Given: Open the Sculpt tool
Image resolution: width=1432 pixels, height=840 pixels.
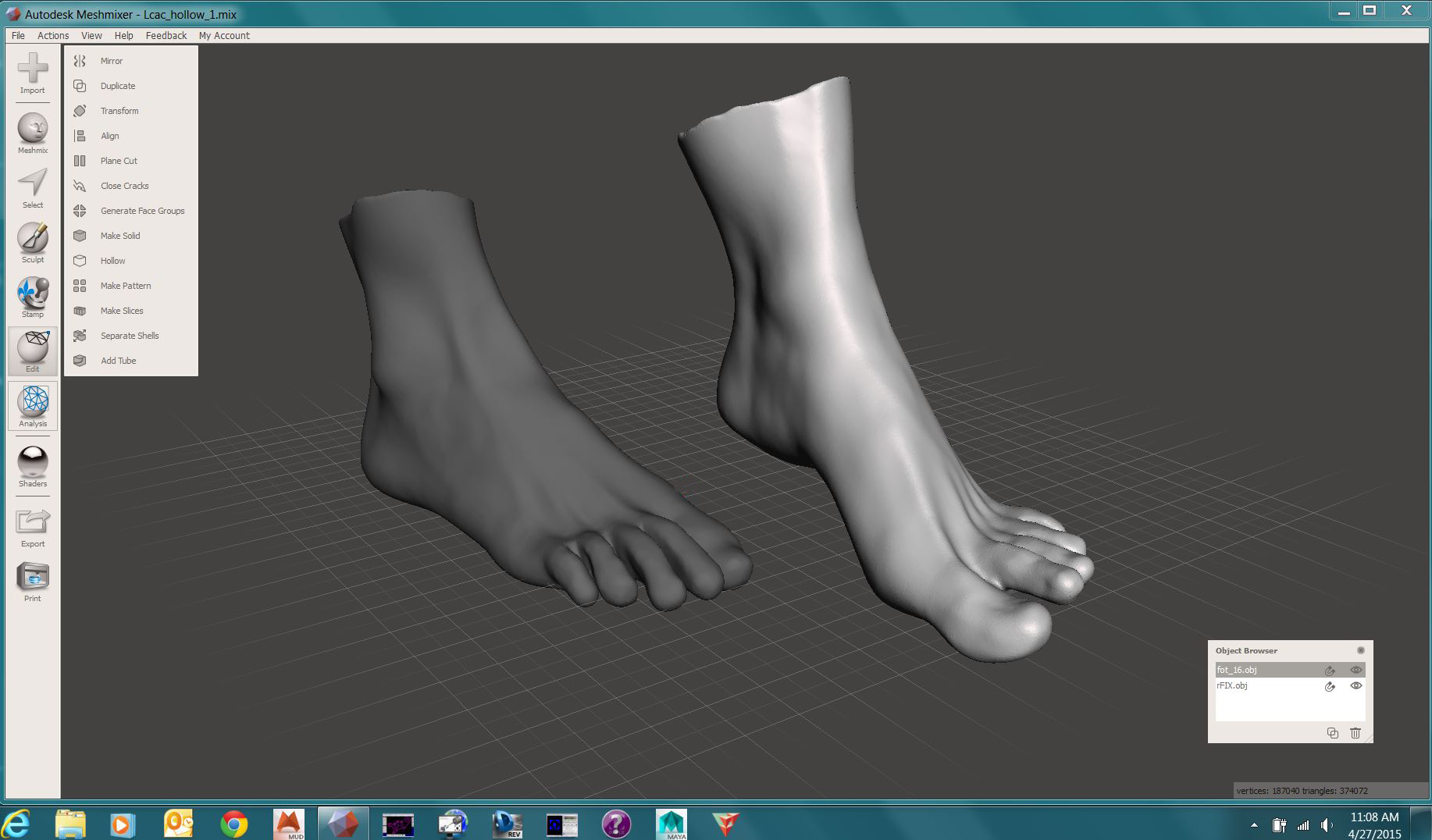Looking at the screenshot, I should 32,240.
